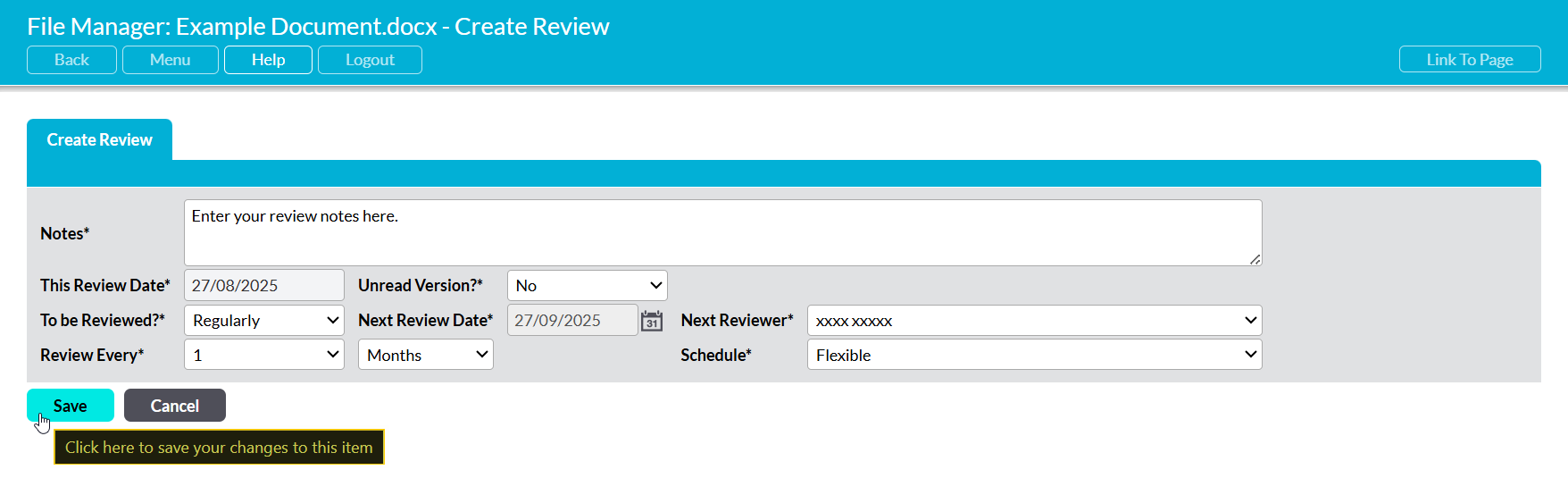The height and width of the screenshot is (478, 1568).
Task: Grab the Notes textarea resize handle
Action: click(1255, 259)
